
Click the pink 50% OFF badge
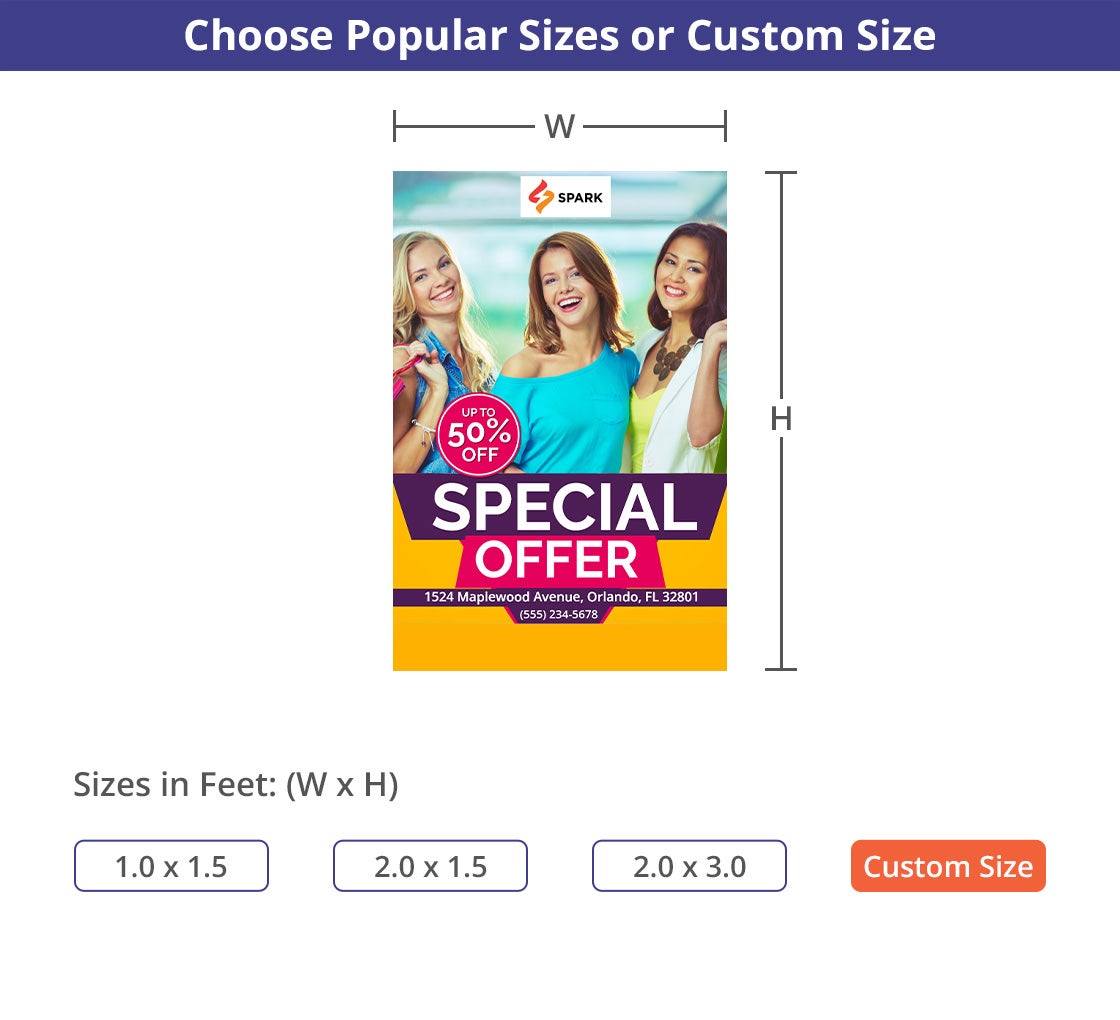click(479, 434)
